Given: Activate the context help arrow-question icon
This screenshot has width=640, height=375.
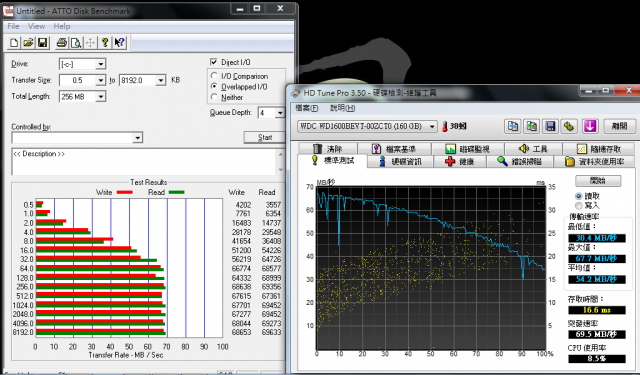Looking at the screenshot, I should point(119,42).
